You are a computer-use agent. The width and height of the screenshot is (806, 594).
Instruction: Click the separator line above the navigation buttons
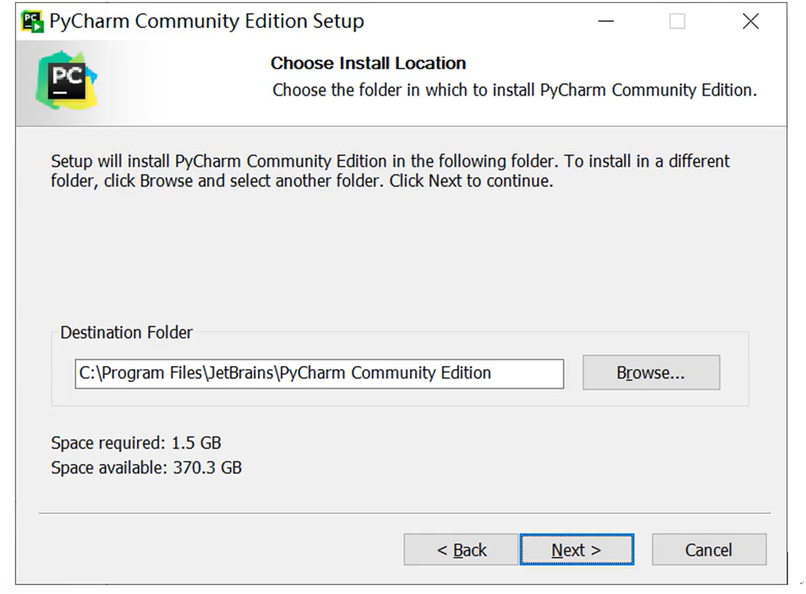[x=405, y=513]
